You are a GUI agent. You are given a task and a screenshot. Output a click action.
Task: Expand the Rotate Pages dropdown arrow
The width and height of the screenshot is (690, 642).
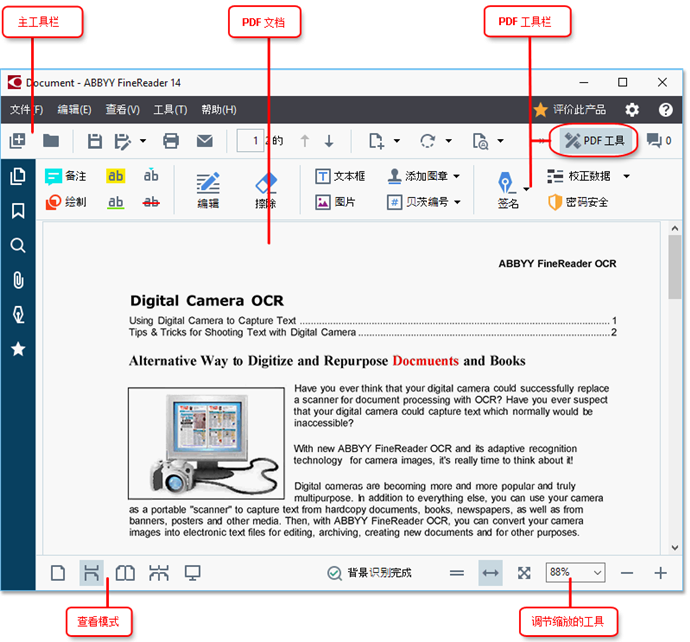[448, 141]
